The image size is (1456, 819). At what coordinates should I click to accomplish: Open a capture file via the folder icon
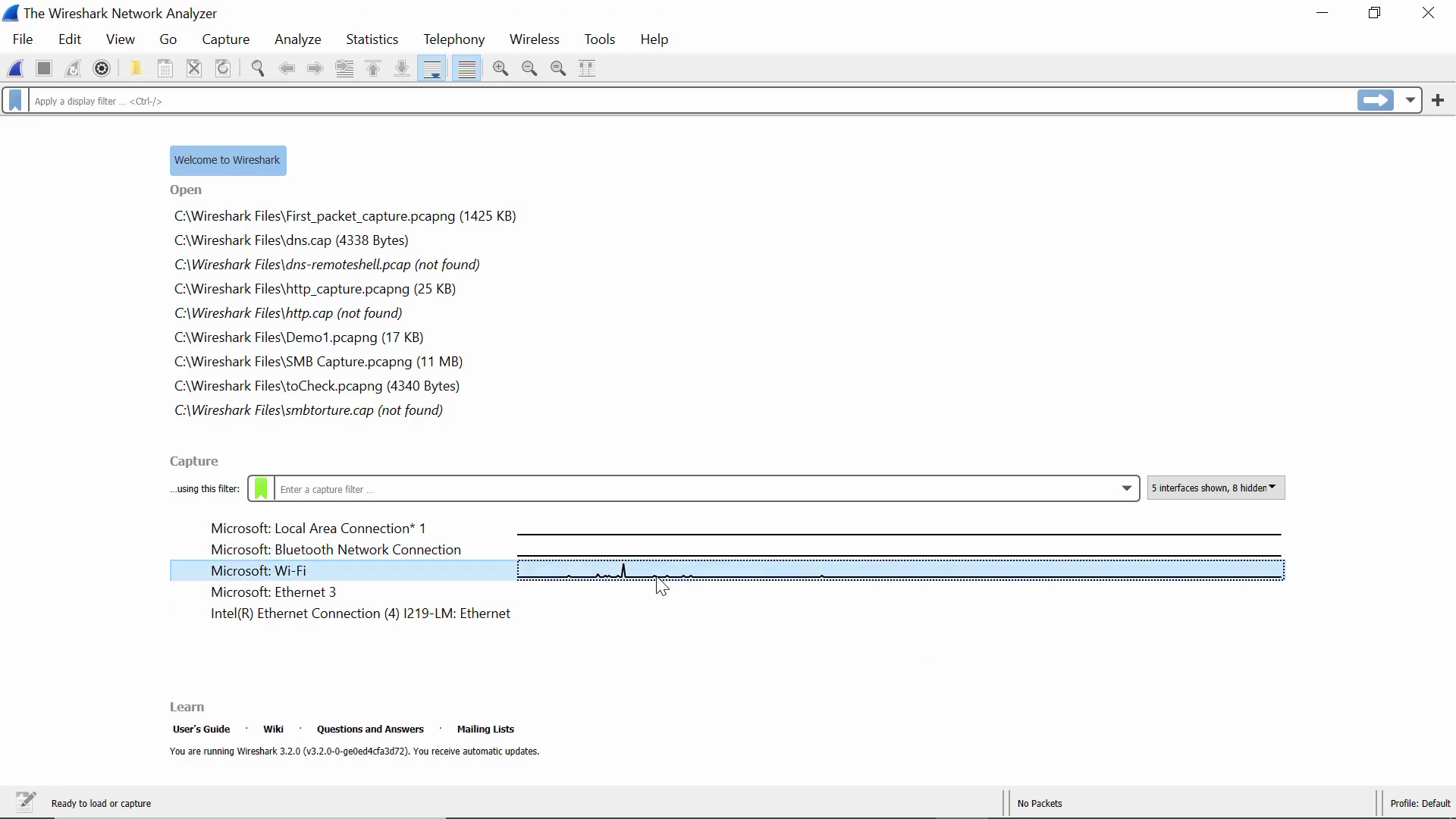tap(136, 68)
